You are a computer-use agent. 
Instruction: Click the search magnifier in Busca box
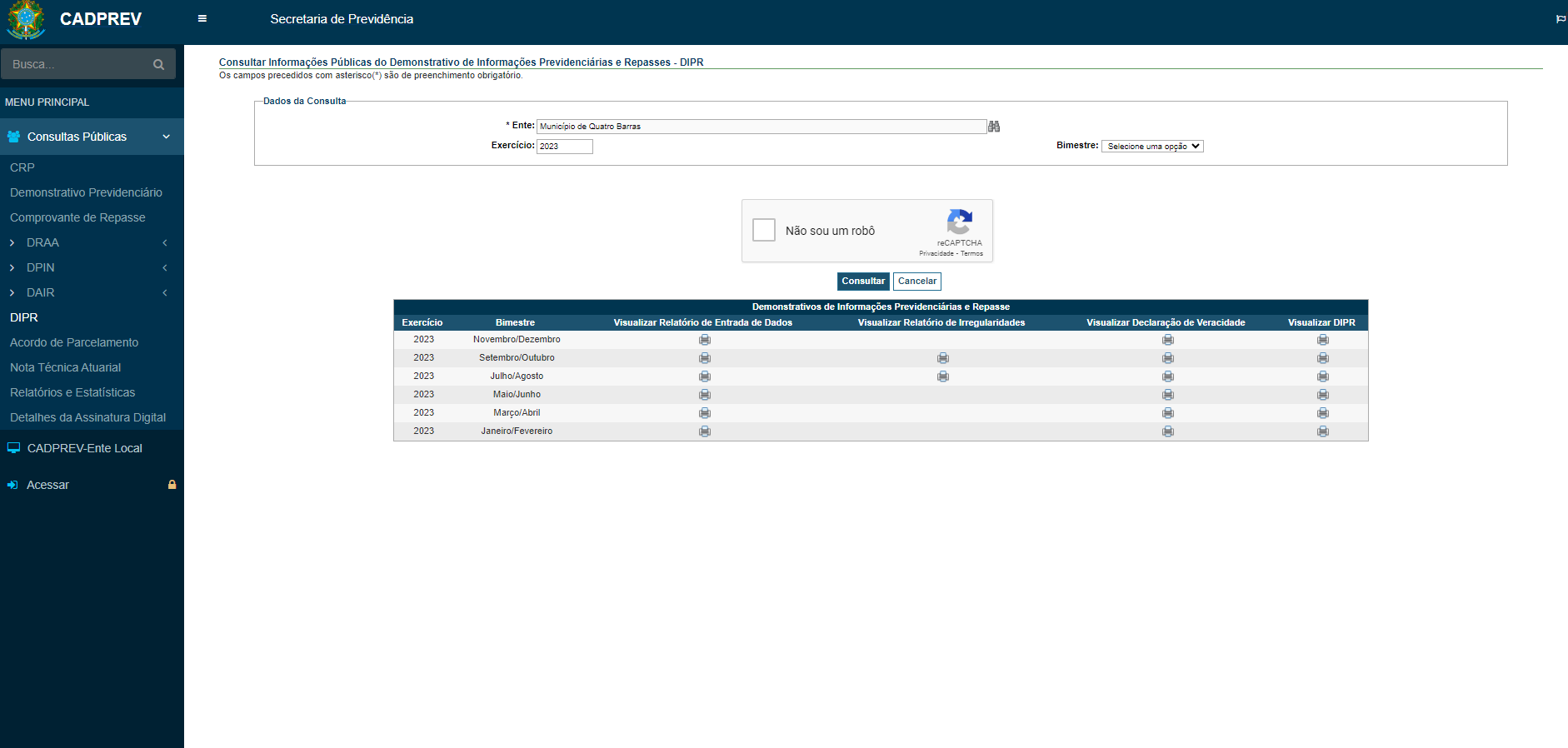(x=158, y=64)
